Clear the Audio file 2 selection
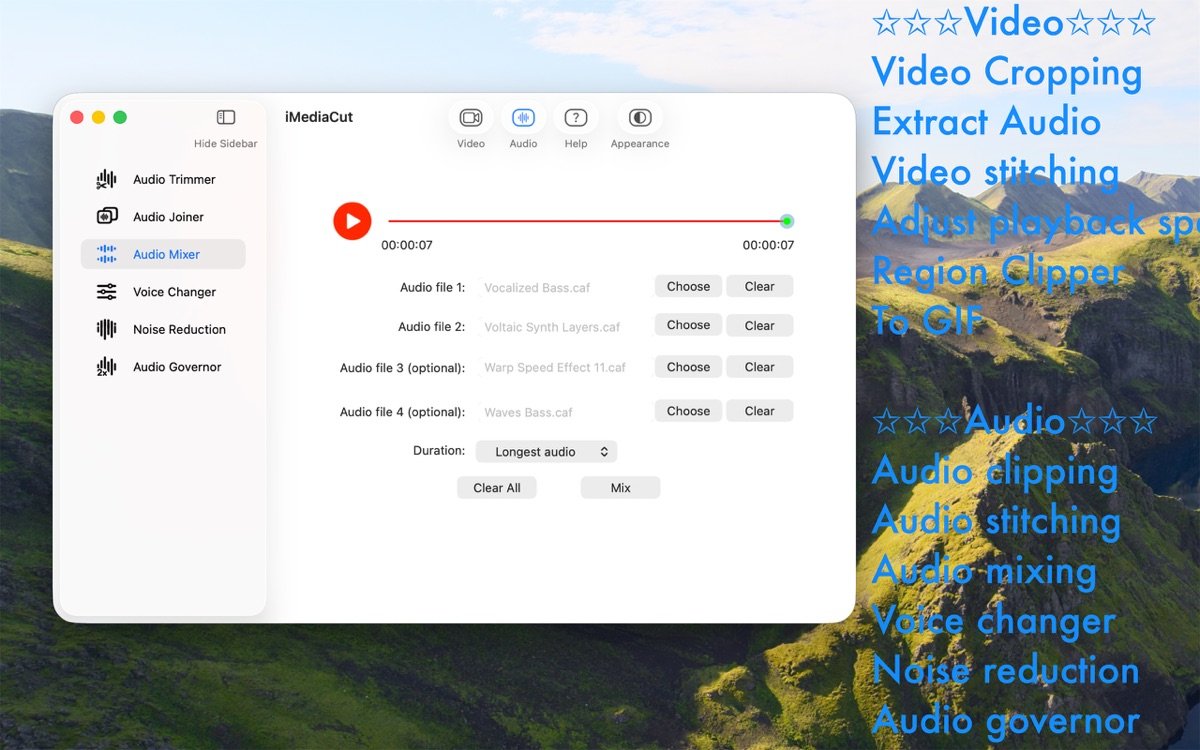 759,326
